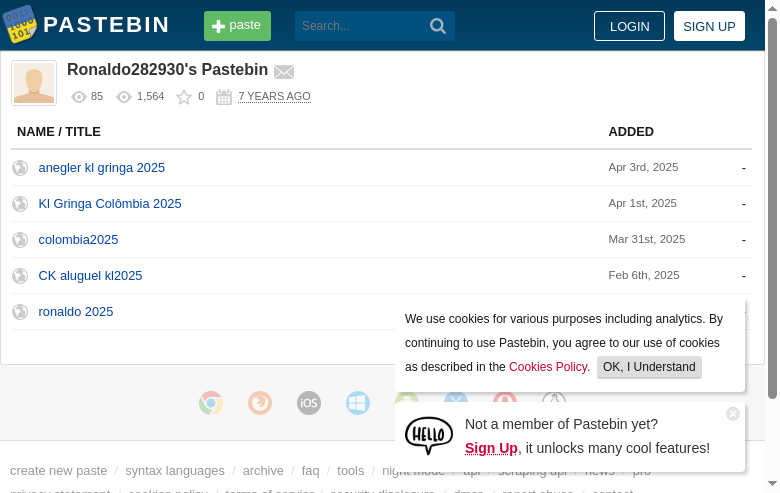Click globe icon beside CK aluguel kl2025
The image size is (780, 493).
tap(20, 276)
